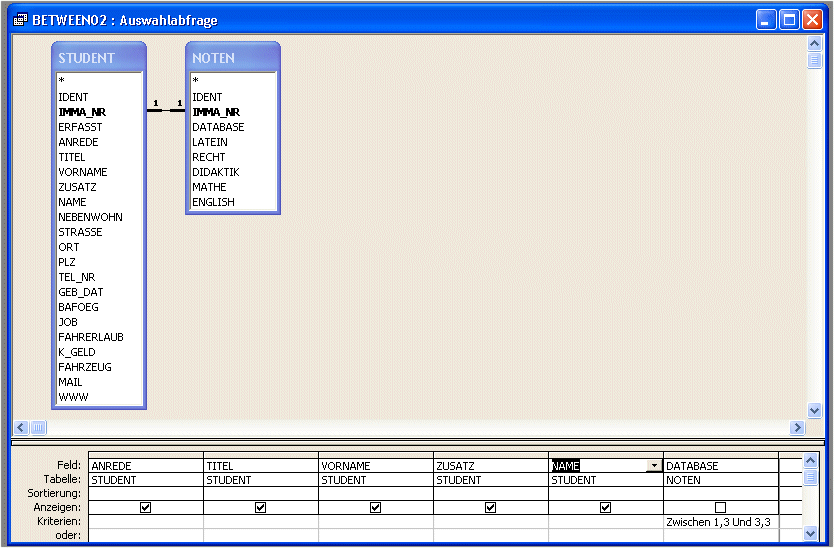Select MATHE field in NOTEN table
Viewport: 834px width, 548px height.
coord(210,187)
